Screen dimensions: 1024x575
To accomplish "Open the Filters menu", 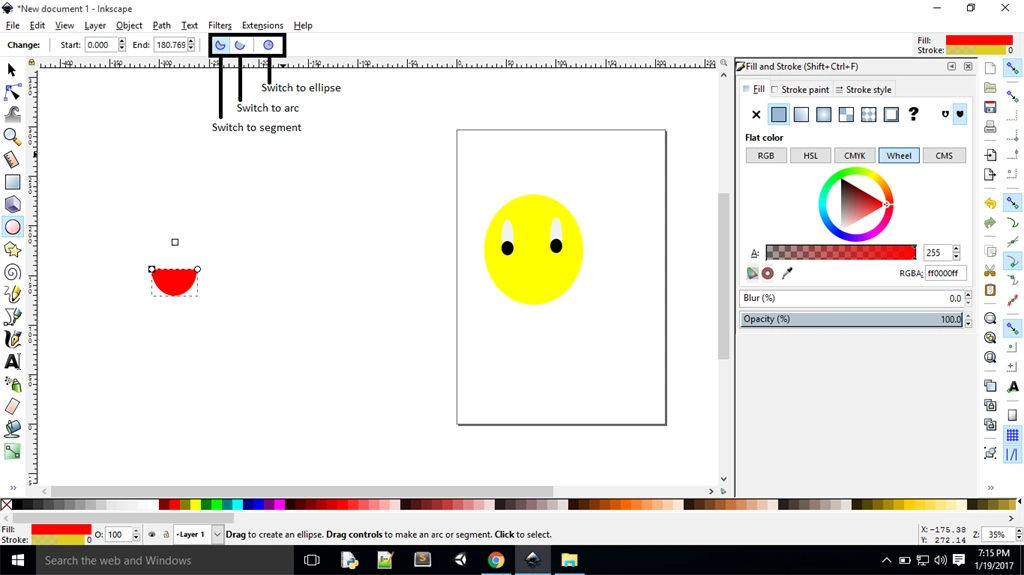I will coord(219,25).
